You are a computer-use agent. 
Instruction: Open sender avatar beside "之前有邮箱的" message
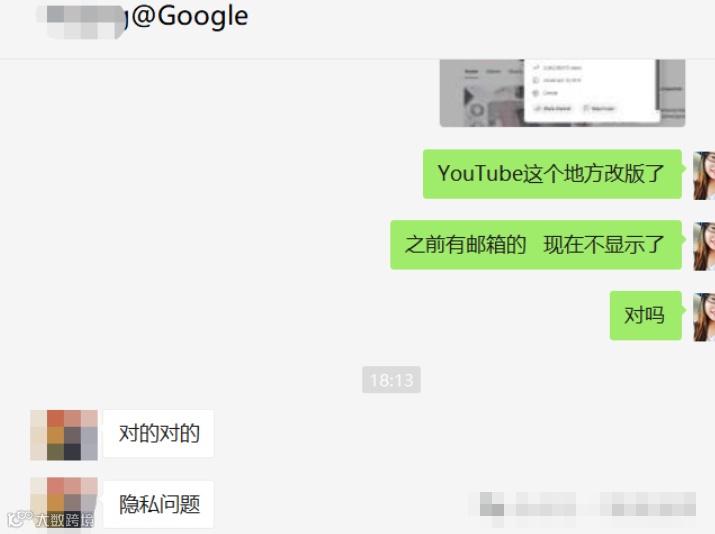click(x=704, y=246)
